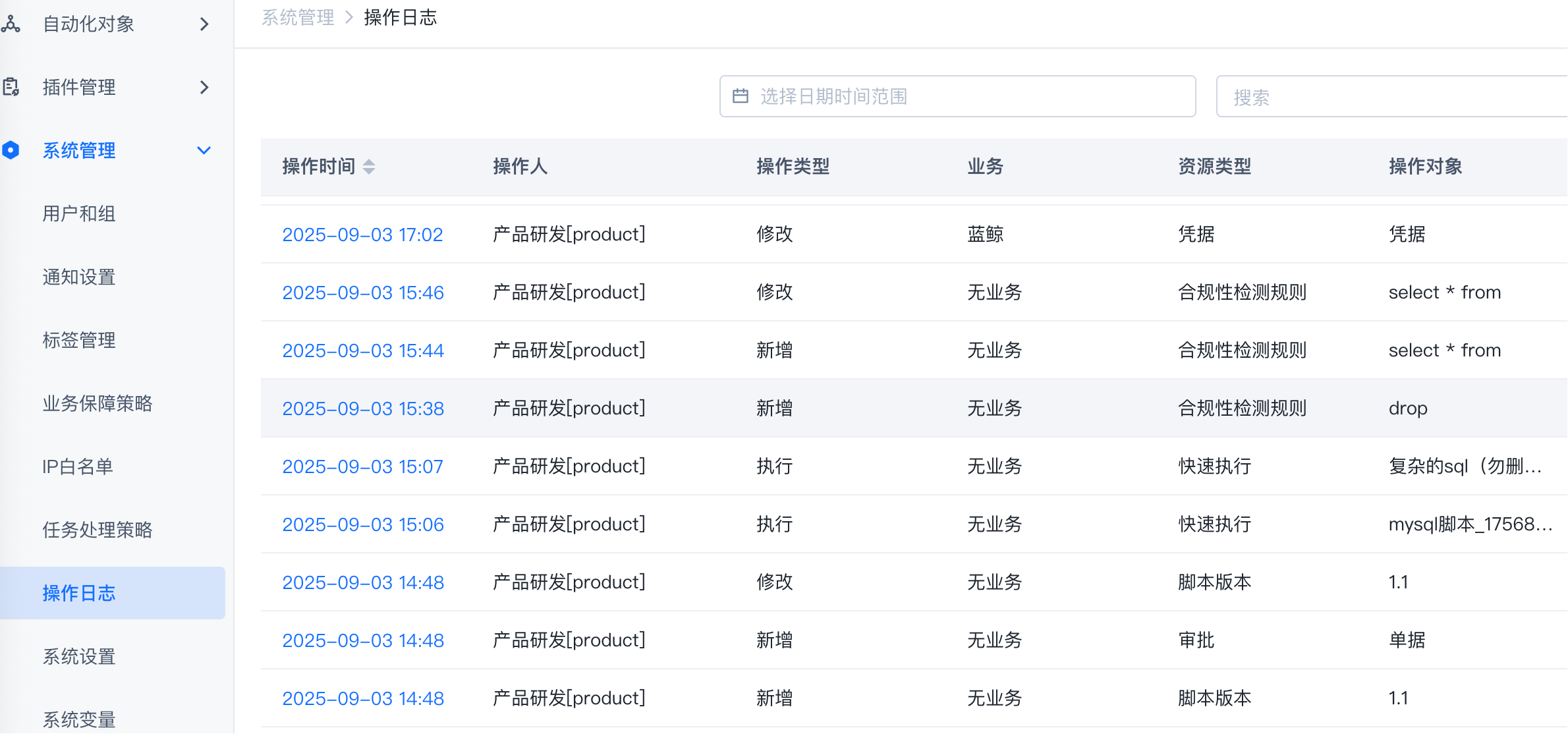This screenshot has width=1568, height=734.
Task: Collapse the 系统管理 menu chevron
Action: [x=204, y=150]
